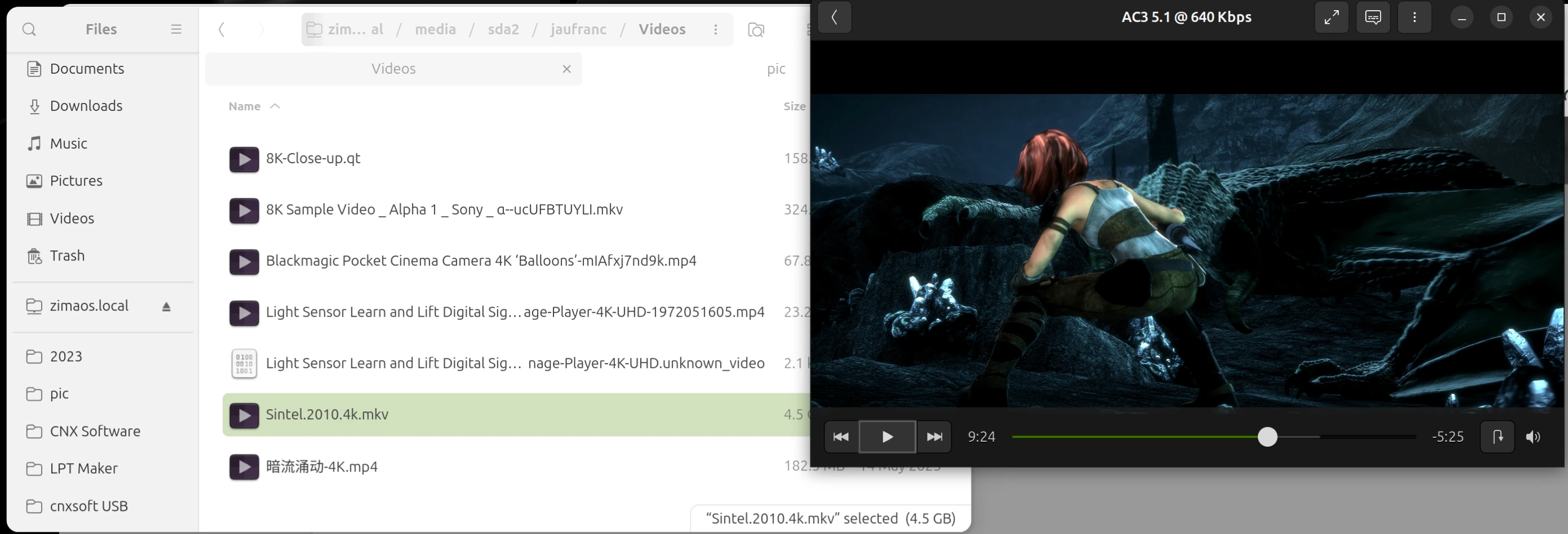Select Sintel.2010.4k.mkv file row

[516, 415]
